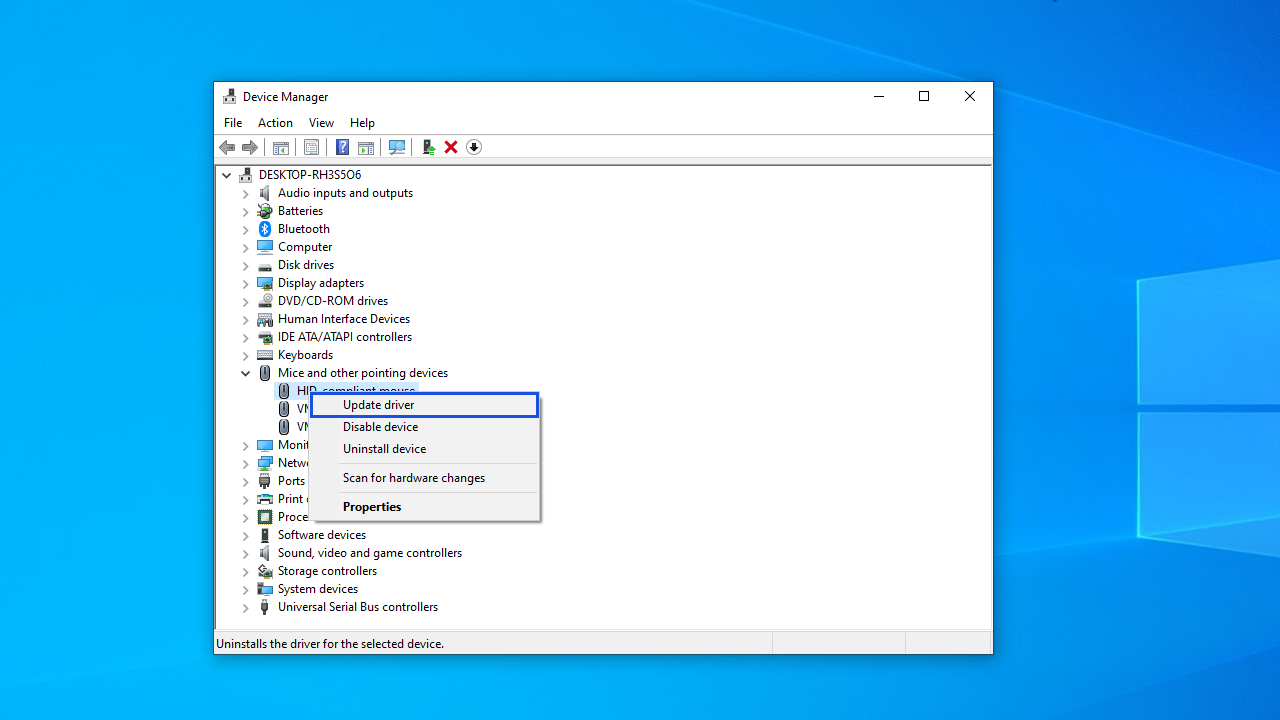Open the Help menu
1280x720 pixels.
362,123
